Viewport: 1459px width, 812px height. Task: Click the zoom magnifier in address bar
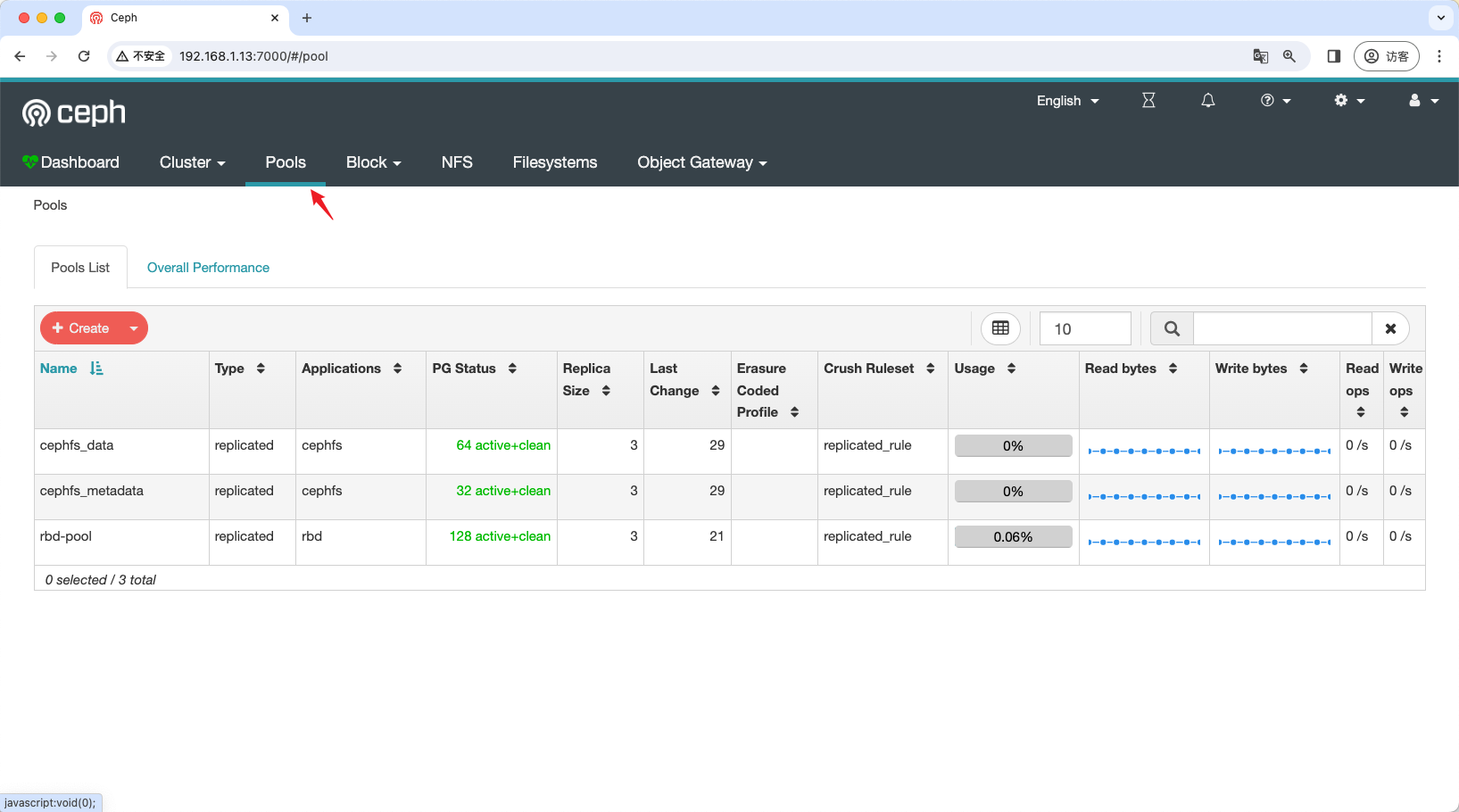pos(1289,56)
